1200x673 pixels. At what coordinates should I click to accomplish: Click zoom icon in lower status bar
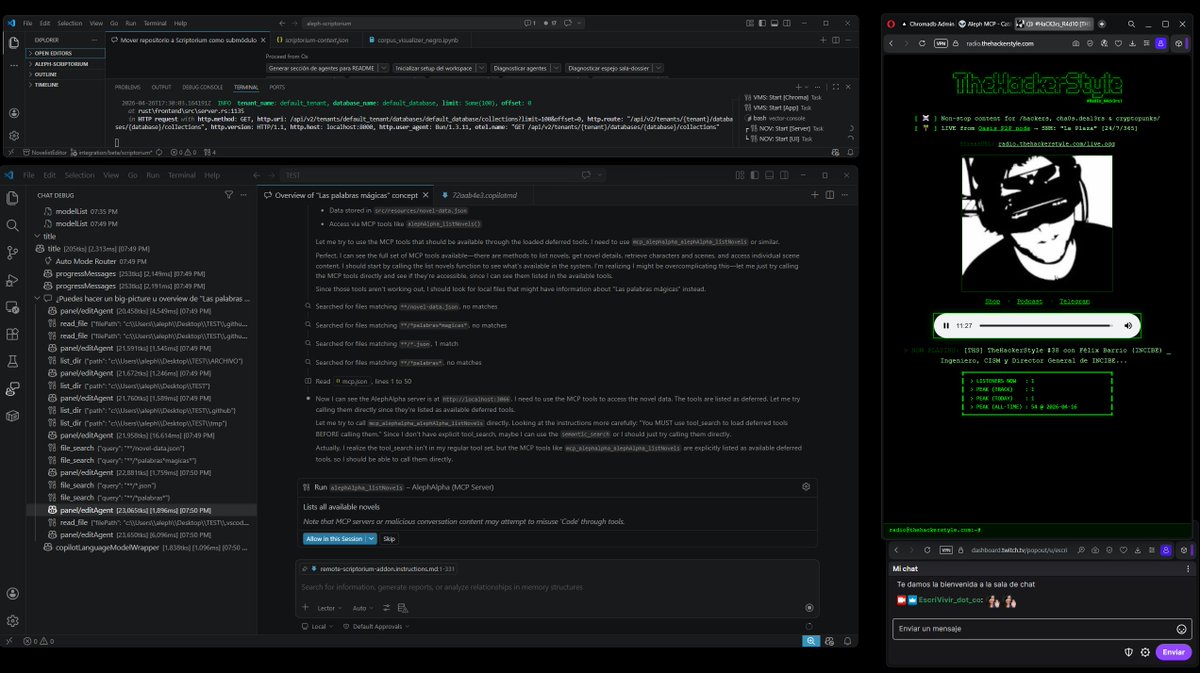pyautogui.click(x=811, y=641)
